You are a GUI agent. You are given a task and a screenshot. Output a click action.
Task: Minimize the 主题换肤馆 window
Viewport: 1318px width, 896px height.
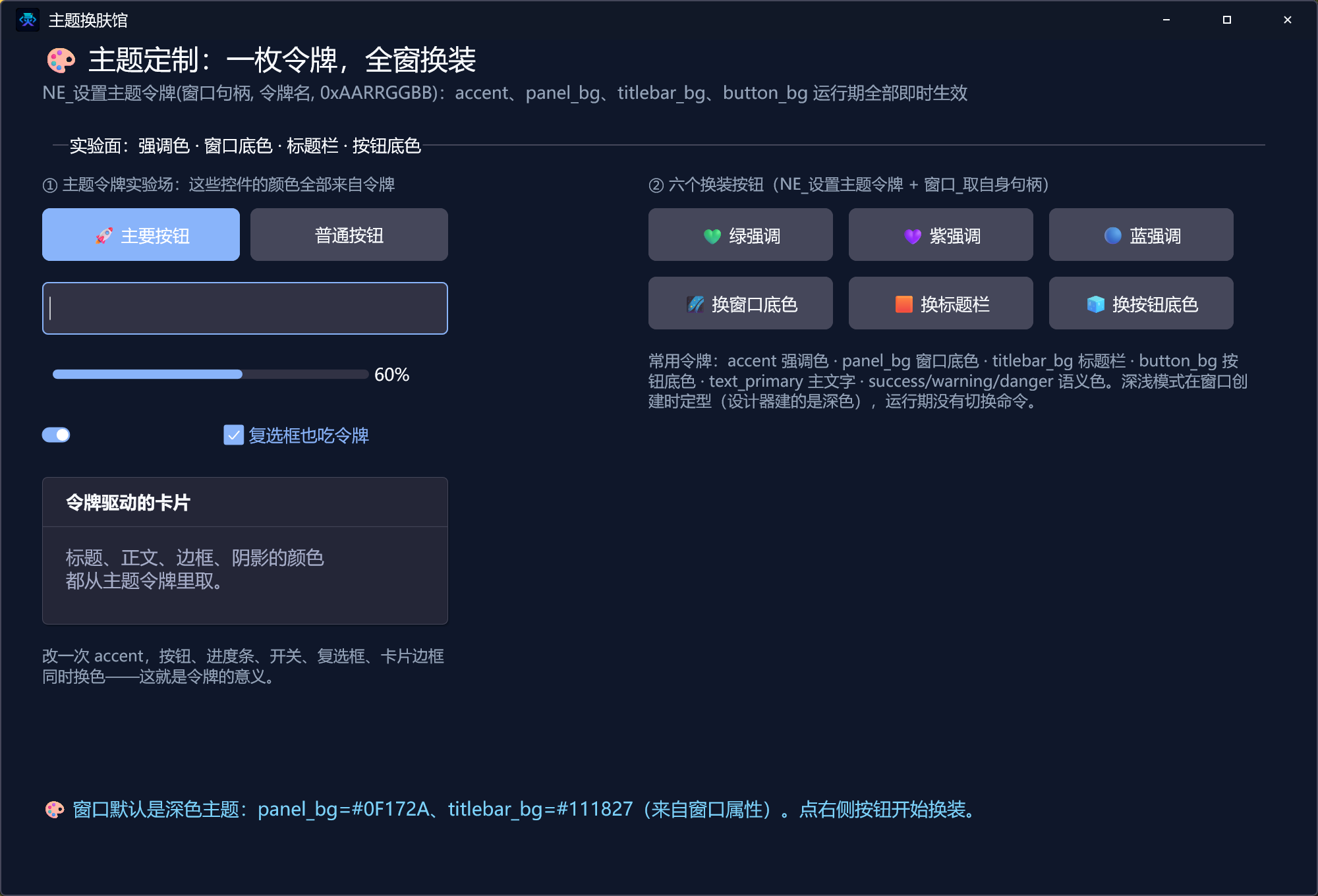coord(1166,20)
